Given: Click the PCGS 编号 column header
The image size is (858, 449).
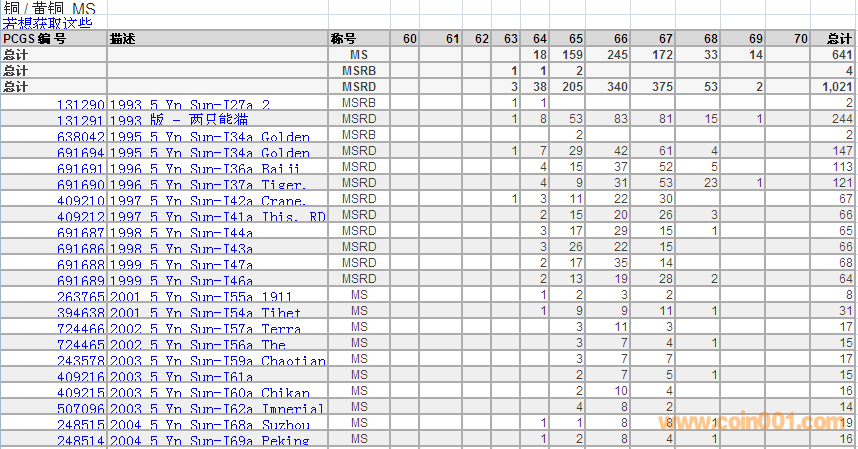Looking at the screenshot, I should (x=34, y=39).
